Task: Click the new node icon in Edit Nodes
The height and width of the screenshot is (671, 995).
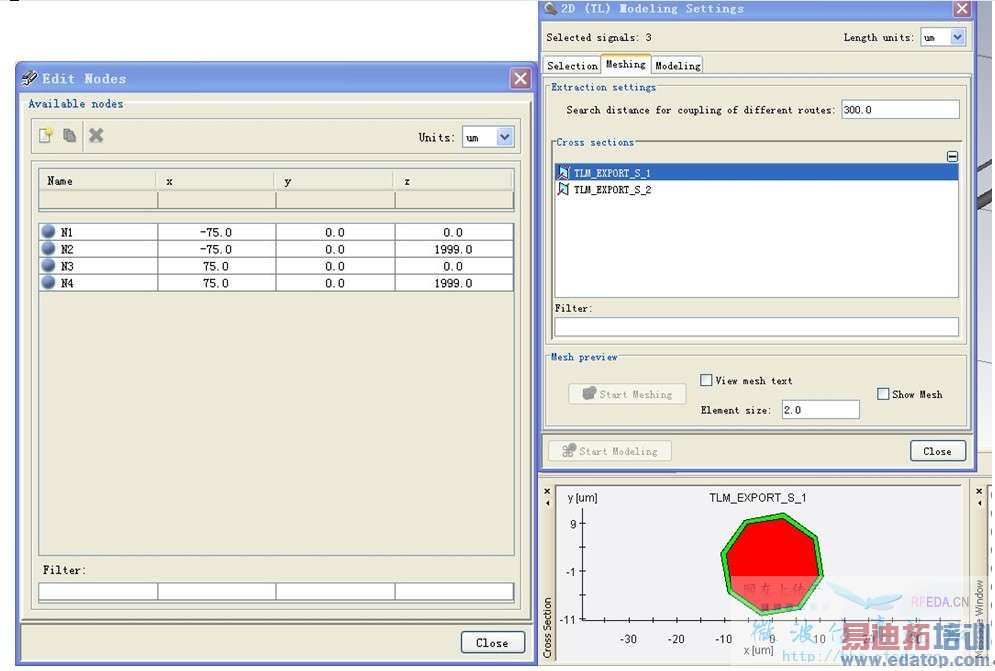Action: (46, 135)
